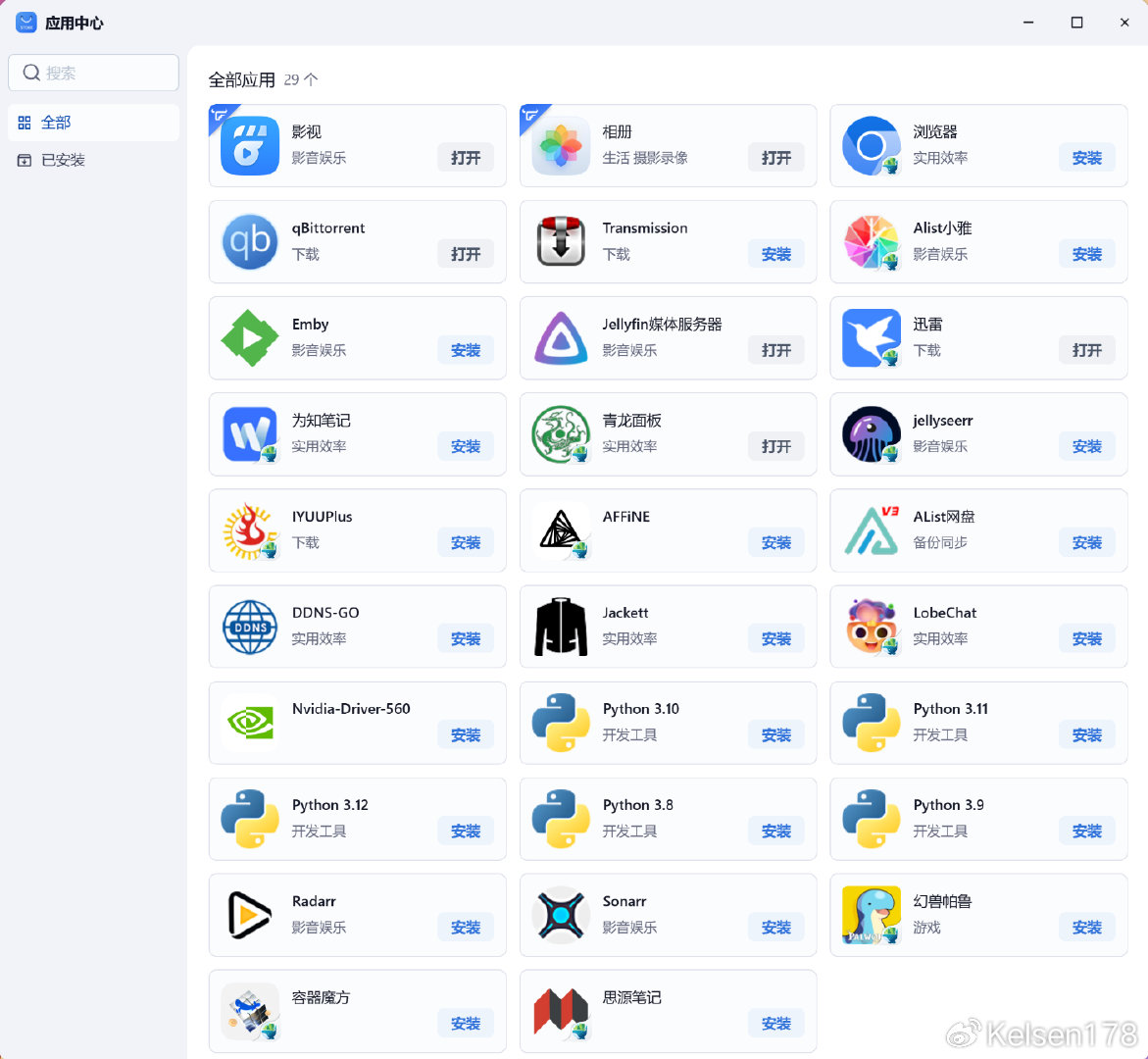Open Jellyfin媒体服务器 with 打开

(x=776, y=350)
